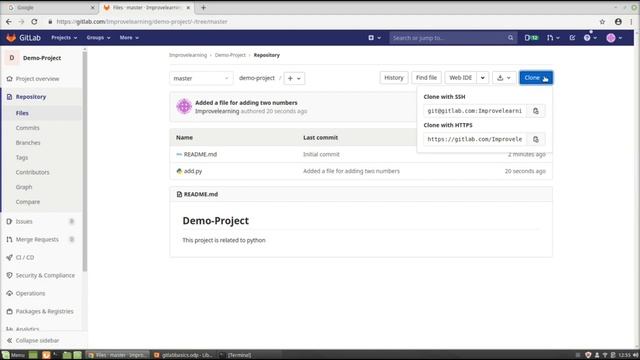
Task: Click the Demo-Project breadcrumb link
Action: 230,55
